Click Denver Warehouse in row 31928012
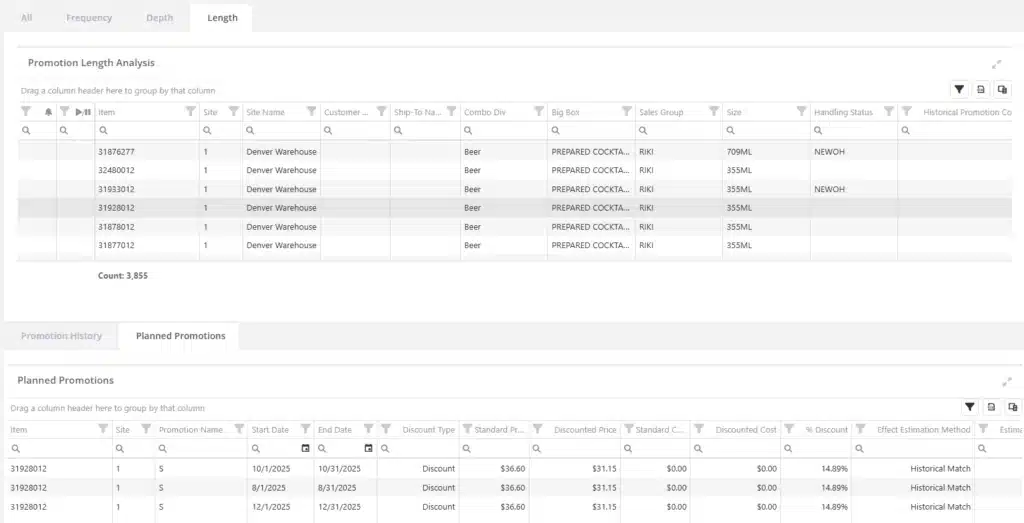The height and width of the screenshot is (523, 1024). tap(281, 208)
